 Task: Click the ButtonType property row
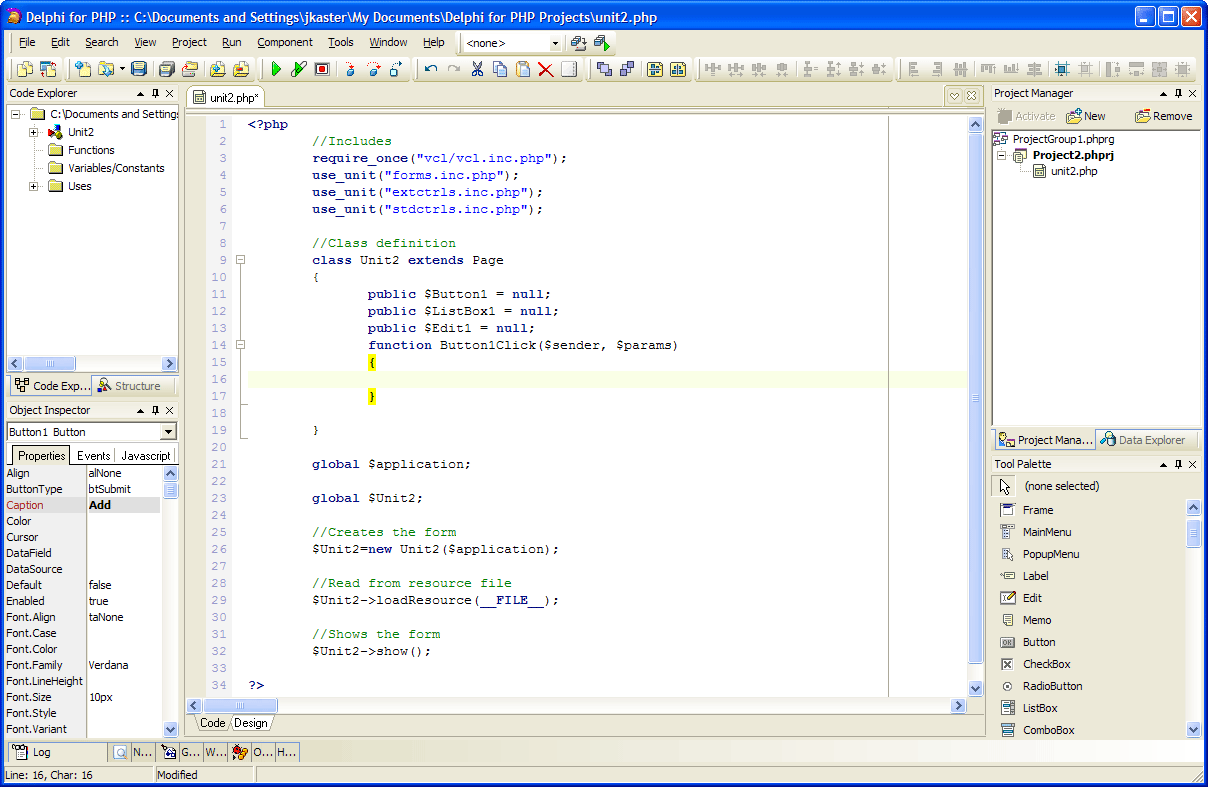(x=82, y=489)
